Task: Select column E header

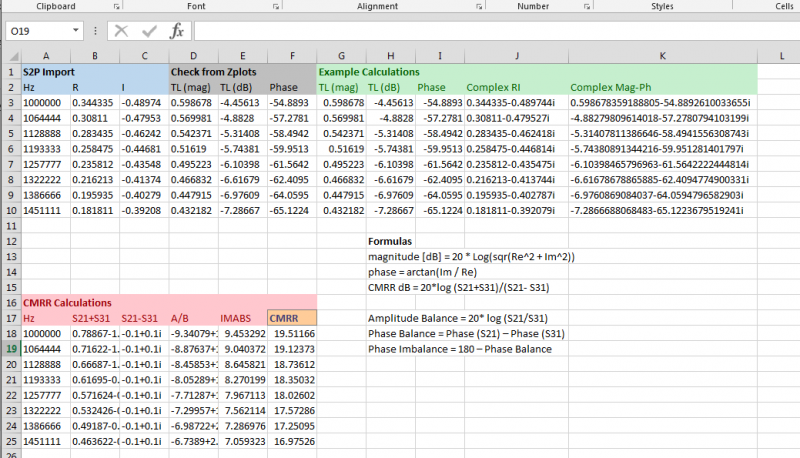Action: (x=243, y=56)
